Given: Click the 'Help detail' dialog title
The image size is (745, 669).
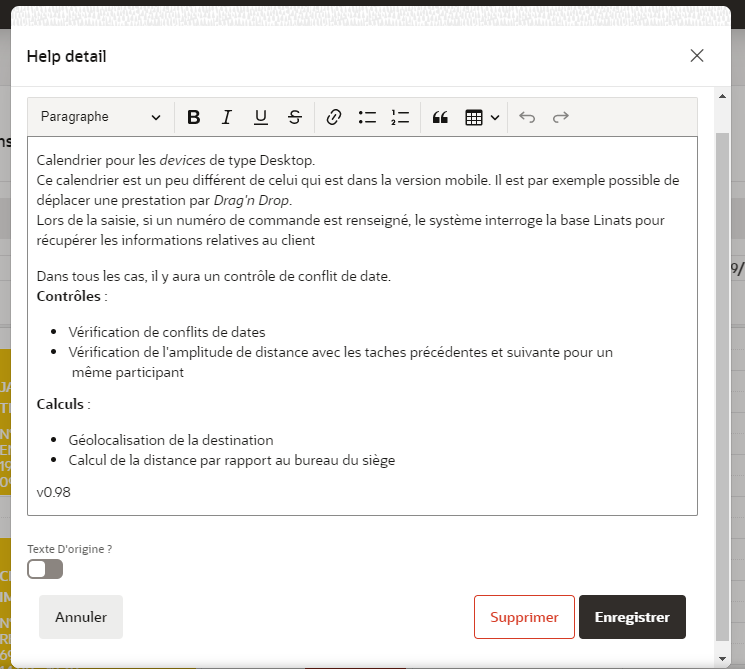Looking at the screenshot, I should pos(67,56).
